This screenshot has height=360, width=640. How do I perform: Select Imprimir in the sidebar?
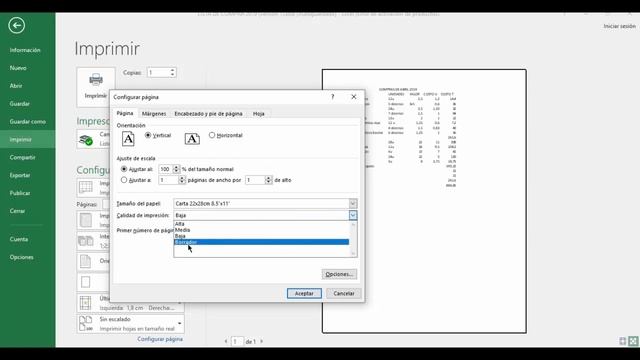coord(27,140)
